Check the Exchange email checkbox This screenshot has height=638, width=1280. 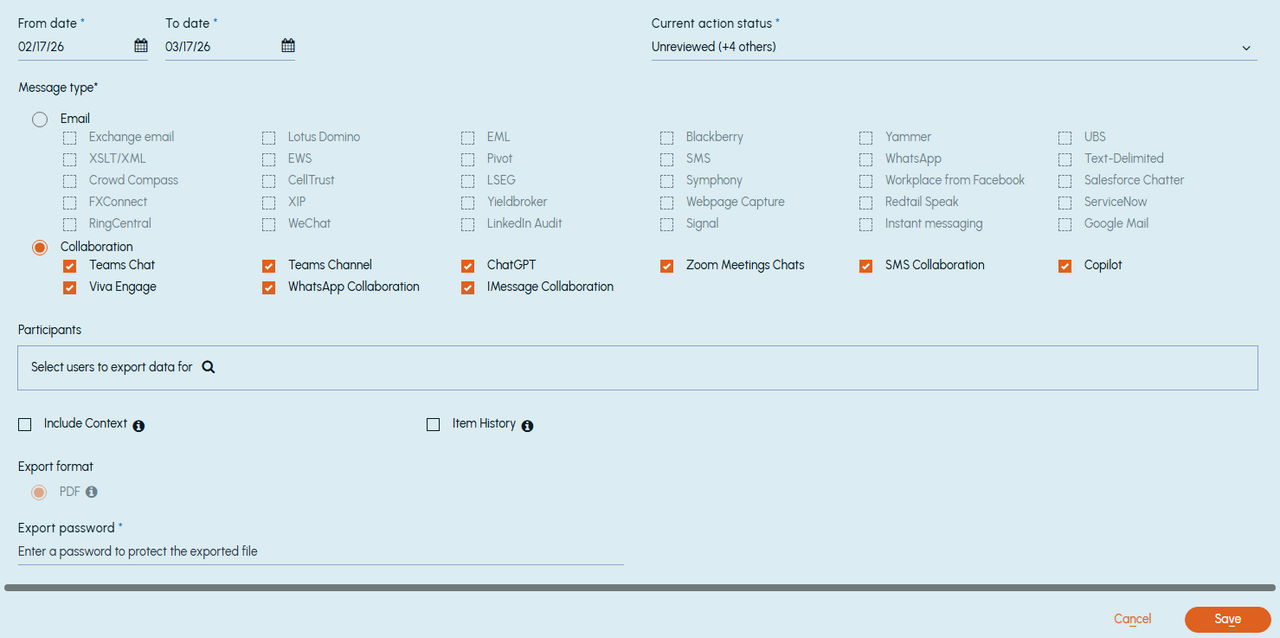(69, 138)
